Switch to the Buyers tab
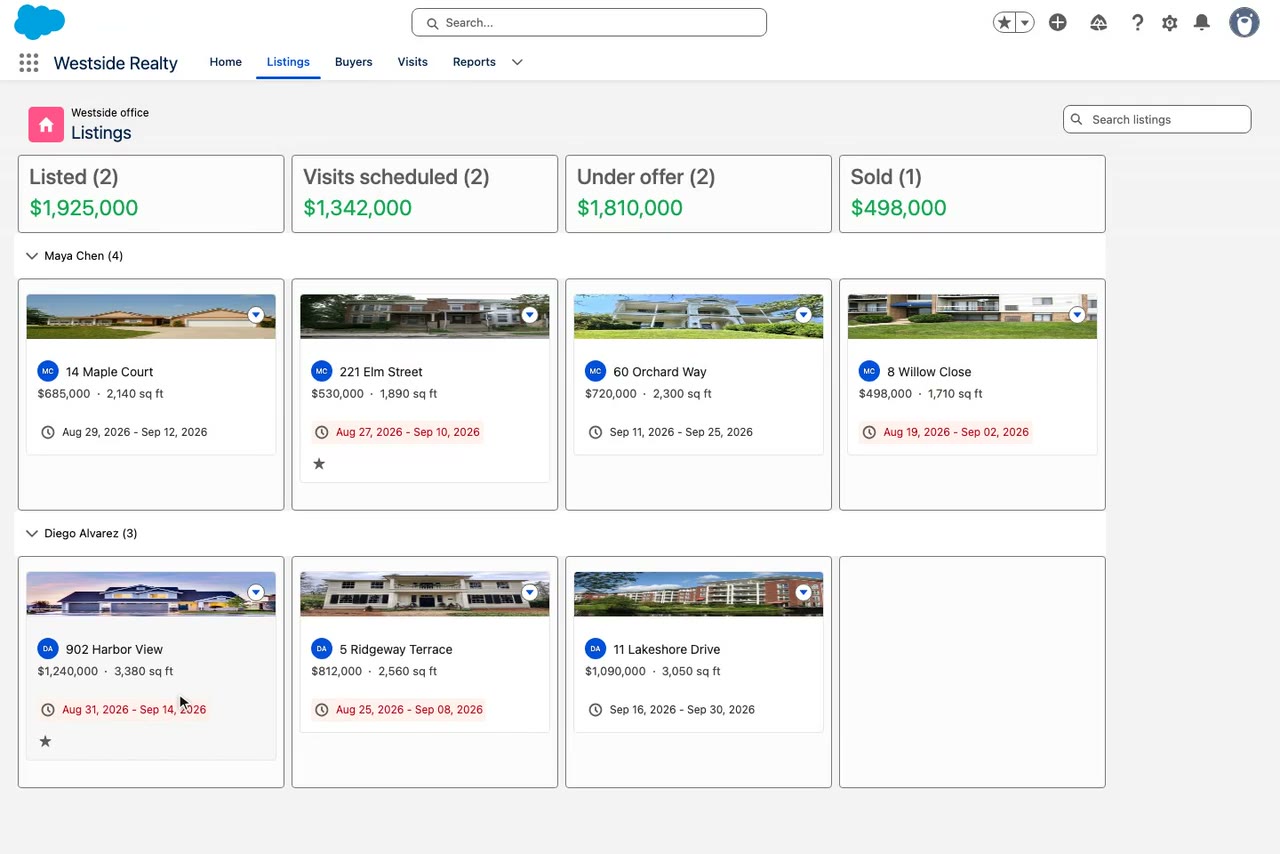The width and height of the screenshot is (1280, 854). 354,62
